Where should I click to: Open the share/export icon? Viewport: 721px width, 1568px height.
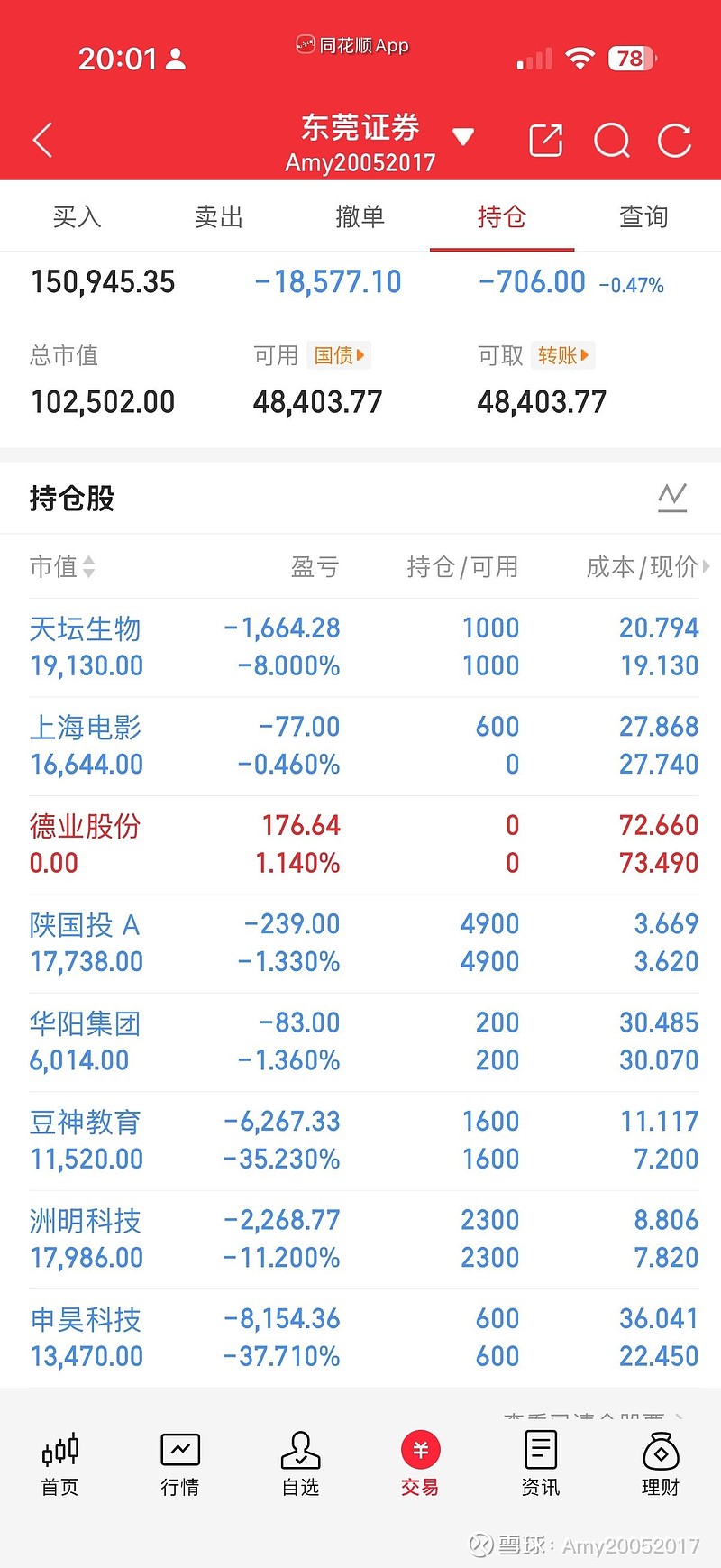(x=545, y=141)
